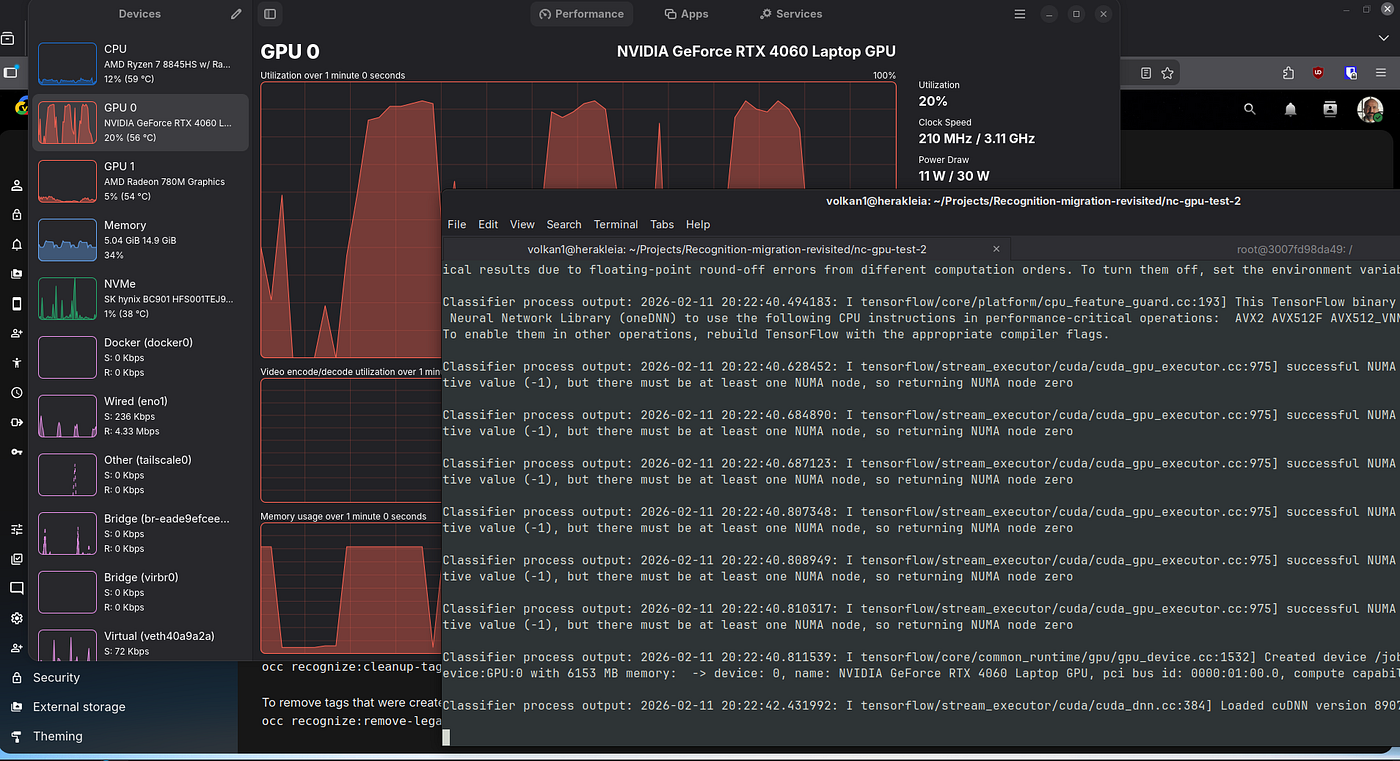Click the Clock Speed 210 MHz / 3.11 GHz value
The image size is (1400, 761).
[977, 139]
